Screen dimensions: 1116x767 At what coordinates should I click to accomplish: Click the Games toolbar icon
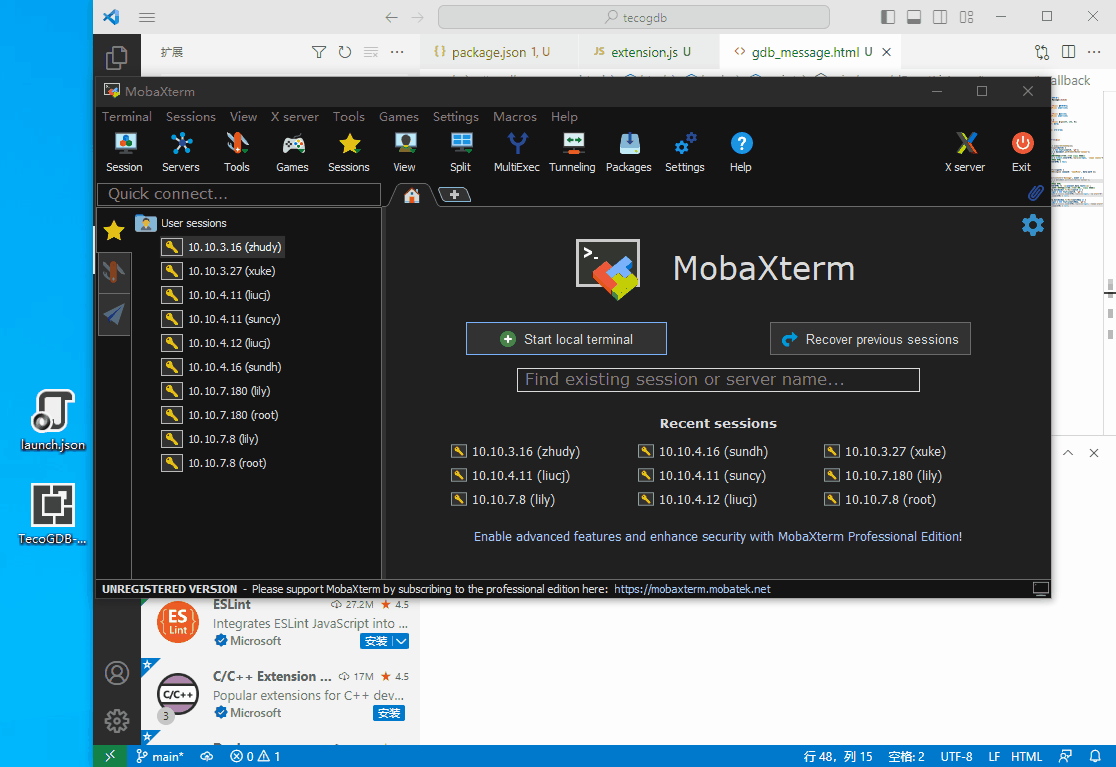293,152
